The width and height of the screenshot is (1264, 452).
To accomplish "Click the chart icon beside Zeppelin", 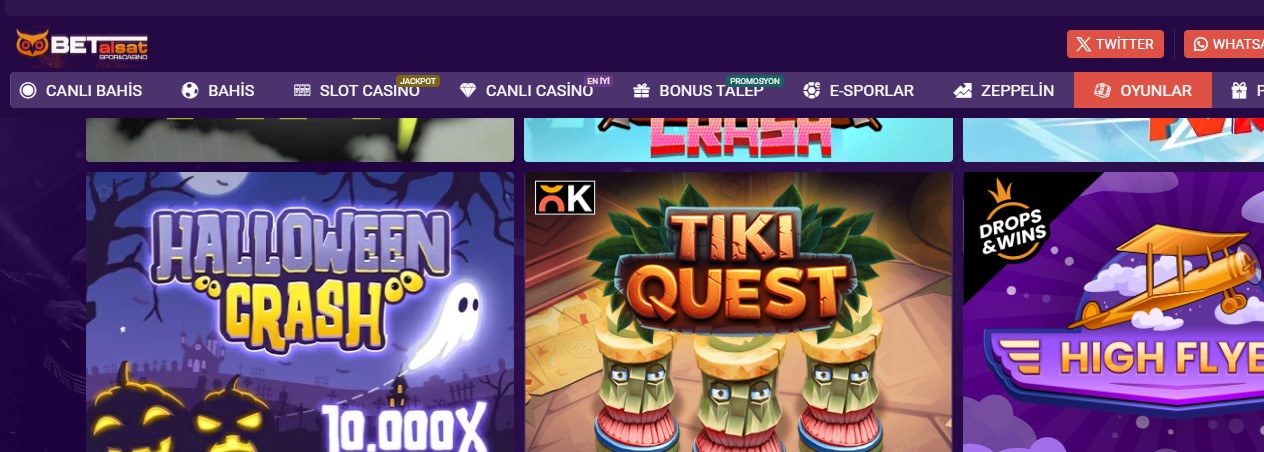I will 963,91.
